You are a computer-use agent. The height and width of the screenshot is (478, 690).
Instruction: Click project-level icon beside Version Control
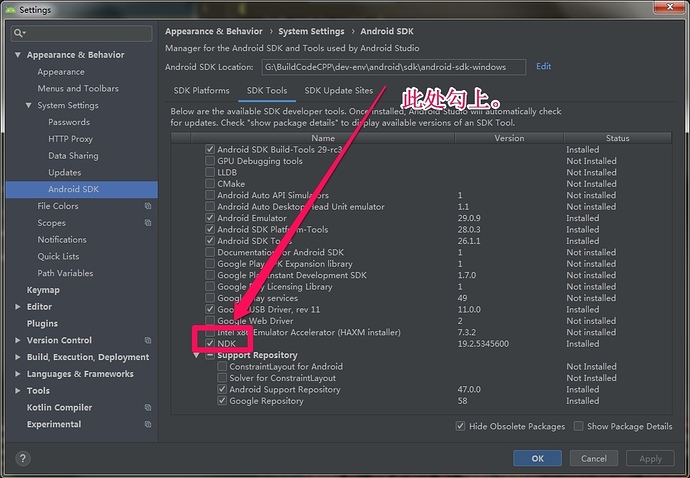pos(148,340)
